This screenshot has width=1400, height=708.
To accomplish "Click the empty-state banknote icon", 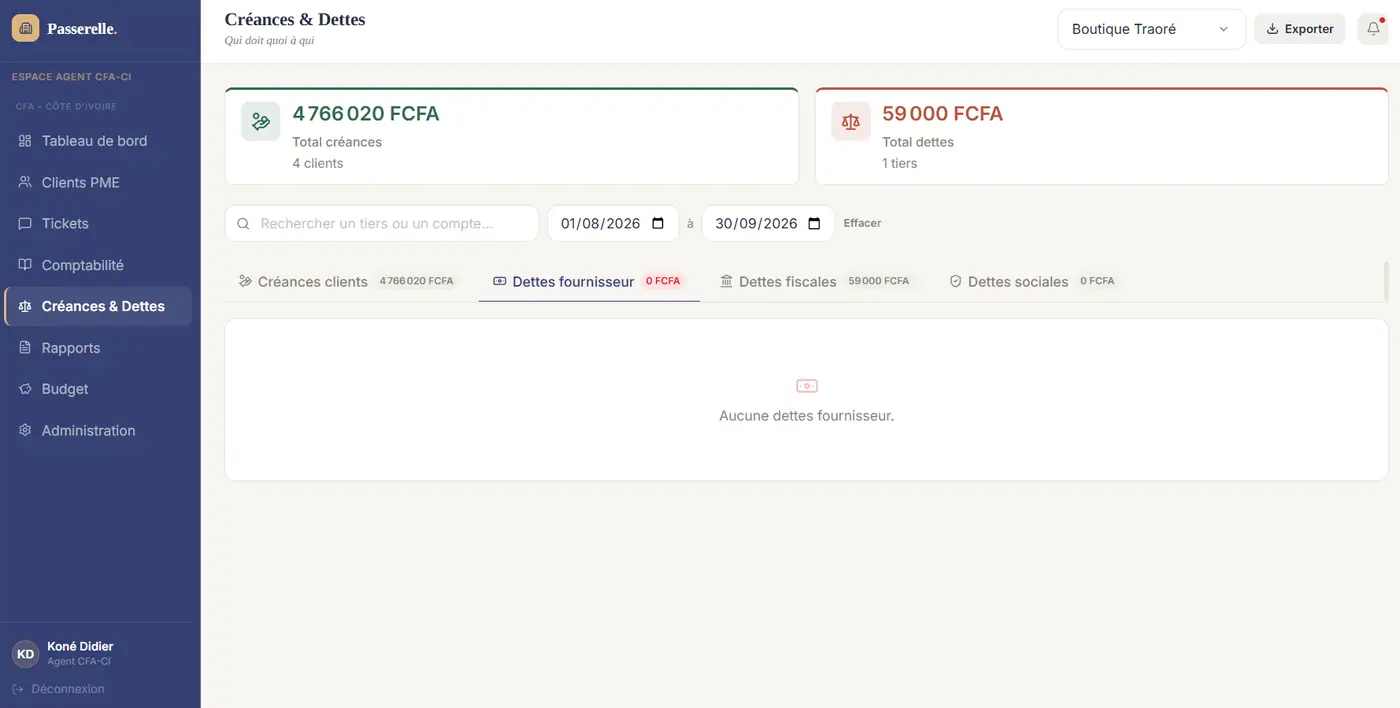I will tap(807, 386).
